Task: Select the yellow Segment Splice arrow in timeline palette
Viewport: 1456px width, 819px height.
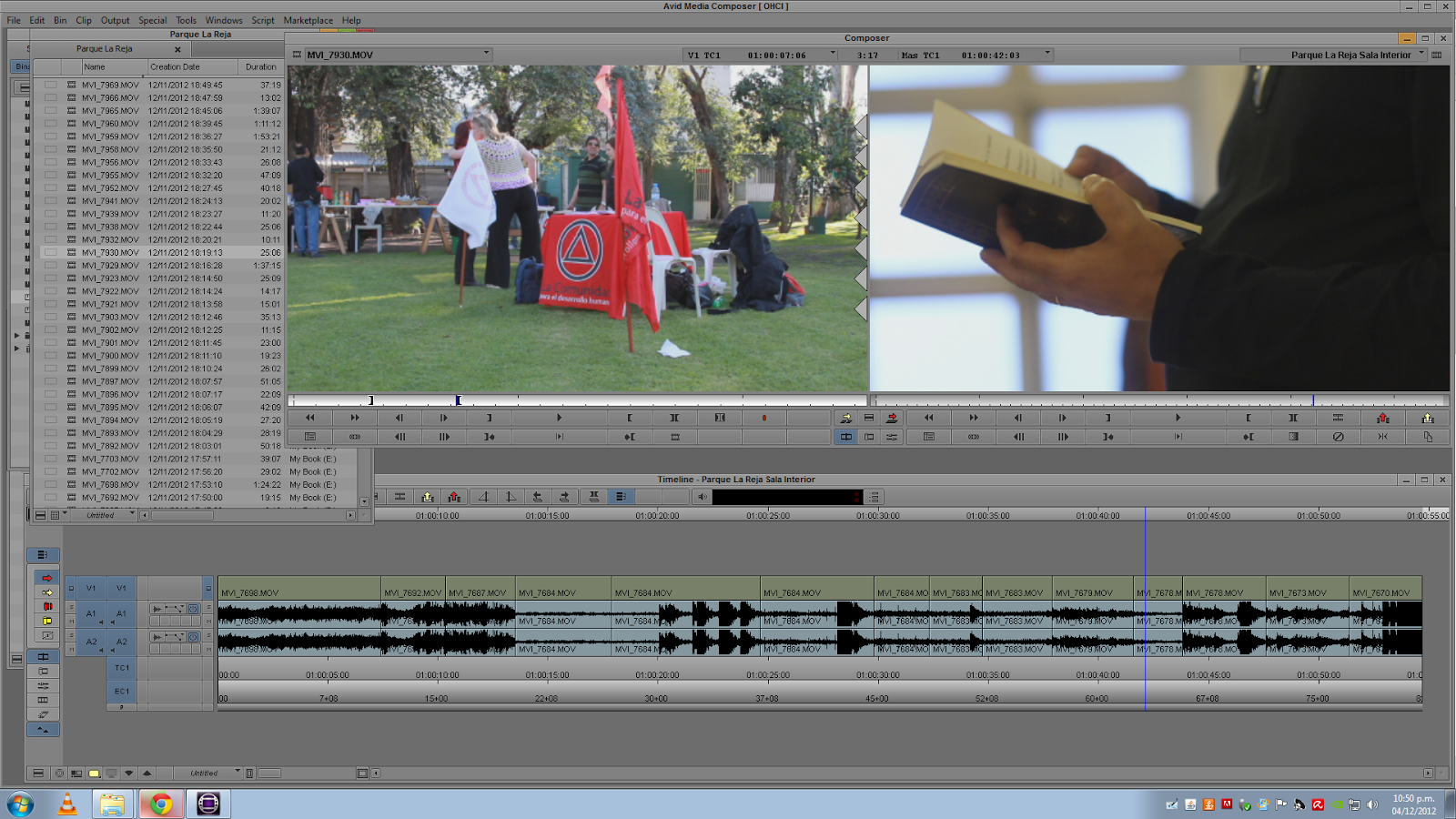Action: coord(47,592)
